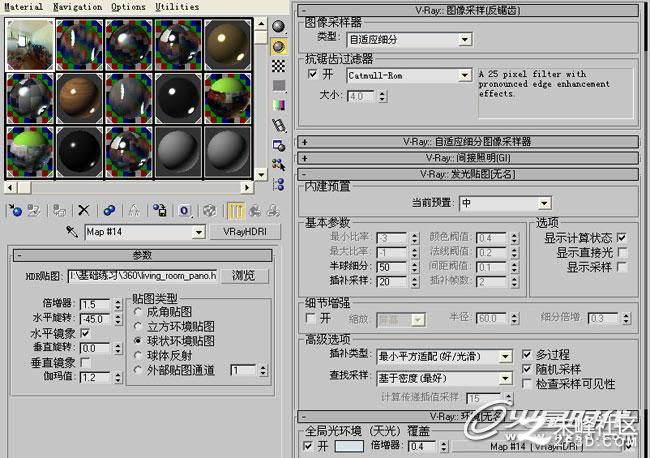
Task: Select the 外部贴图通道 radio button
Action: coord(138,370)
